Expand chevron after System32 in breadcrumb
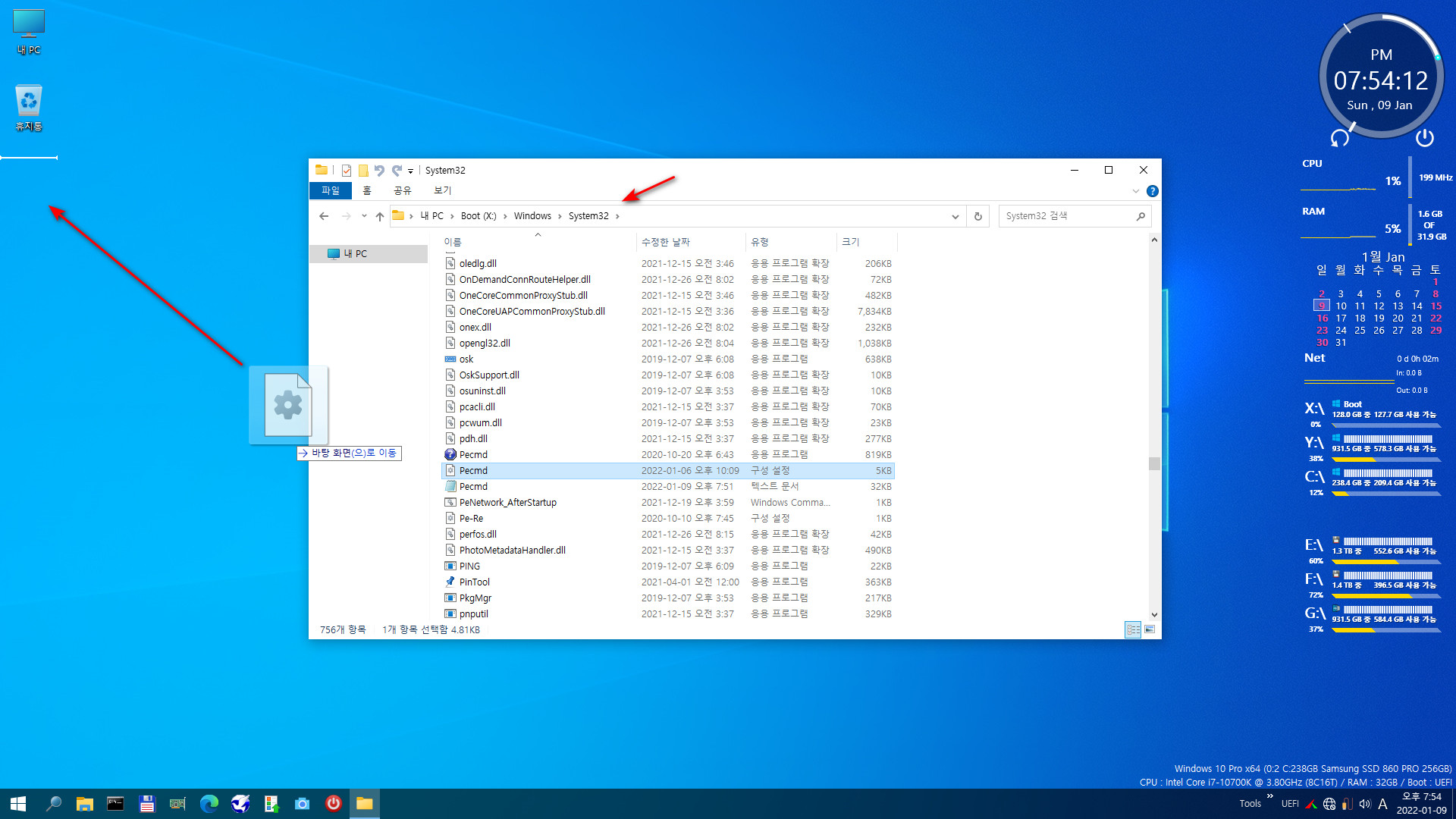The width and height of the screenshot is (1456, 819). tap(617, 216)
